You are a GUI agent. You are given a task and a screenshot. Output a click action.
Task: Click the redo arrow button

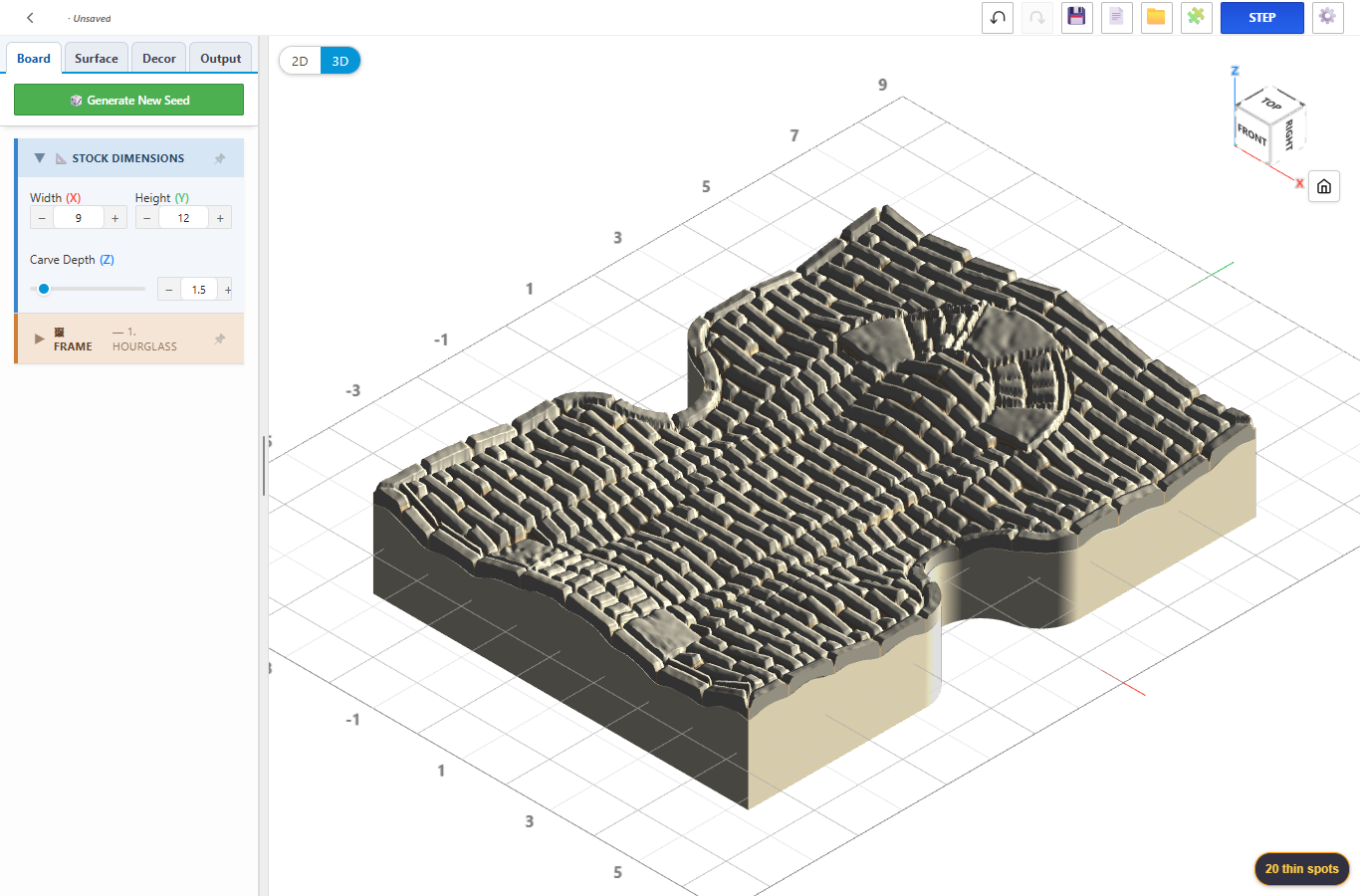[1037, 18]
